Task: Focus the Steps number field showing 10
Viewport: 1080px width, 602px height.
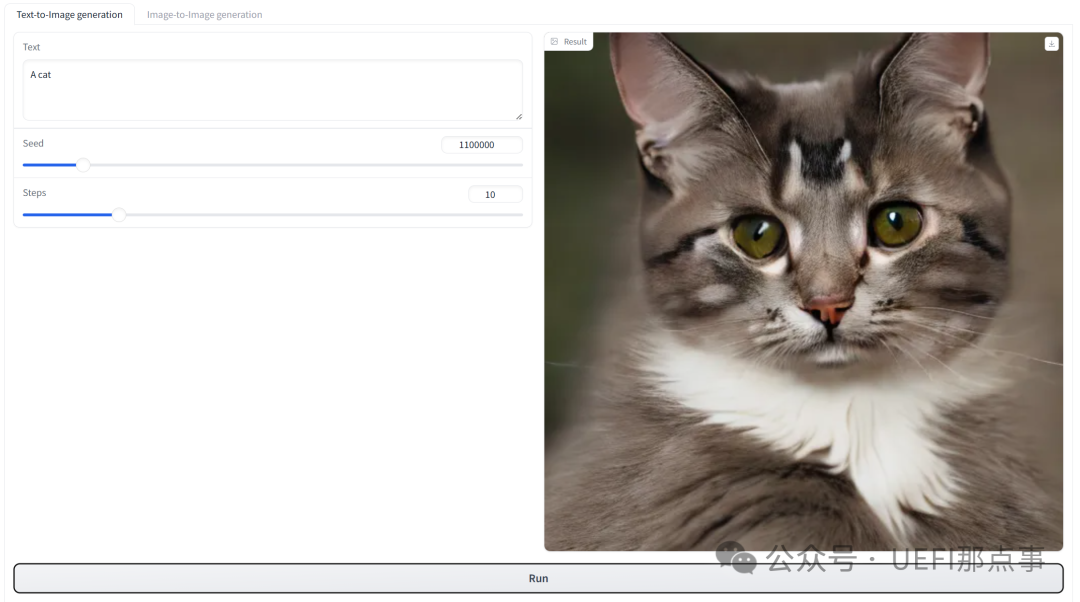Action: click(x=494, y=194)
